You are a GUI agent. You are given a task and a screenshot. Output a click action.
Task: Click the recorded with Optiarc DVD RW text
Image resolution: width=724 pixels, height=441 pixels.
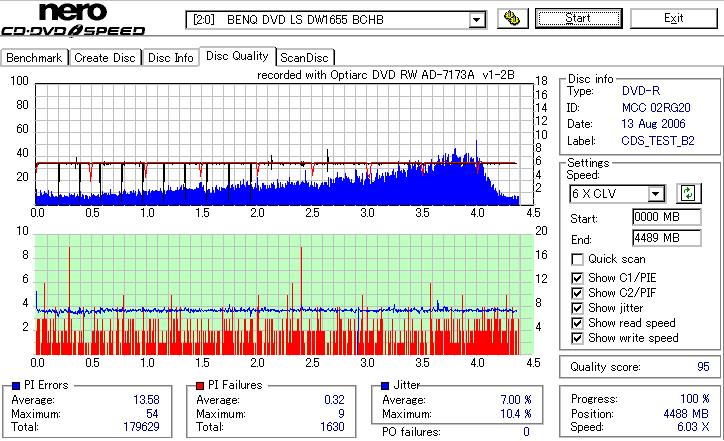tap(386, 75)
